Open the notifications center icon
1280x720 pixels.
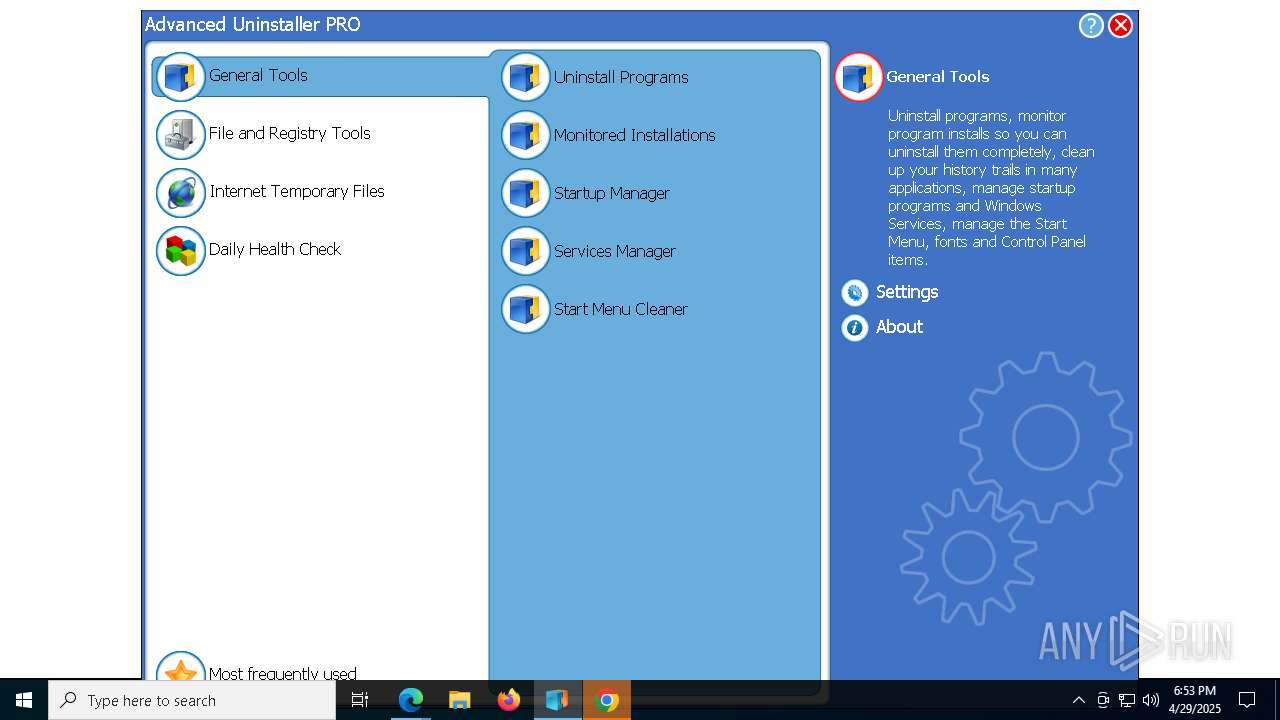click(x=1247, y=700)
